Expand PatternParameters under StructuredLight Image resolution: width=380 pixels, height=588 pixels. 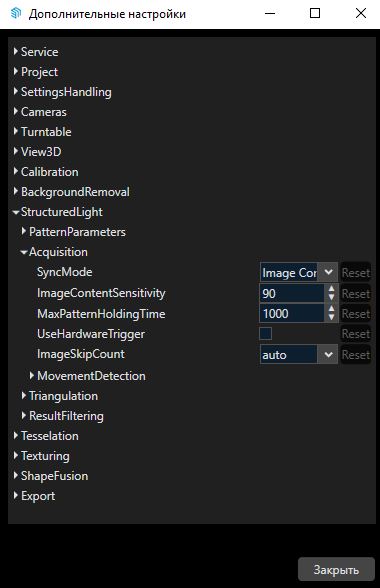[24, 231]
